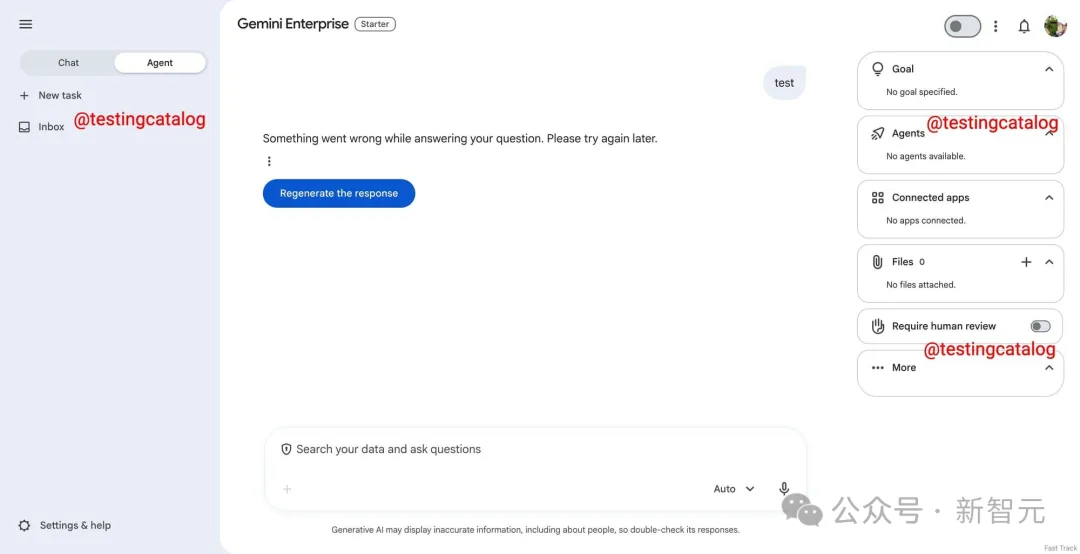
Task: Add a file with the Files plus icon
Action: click(x=1026, y=262)
